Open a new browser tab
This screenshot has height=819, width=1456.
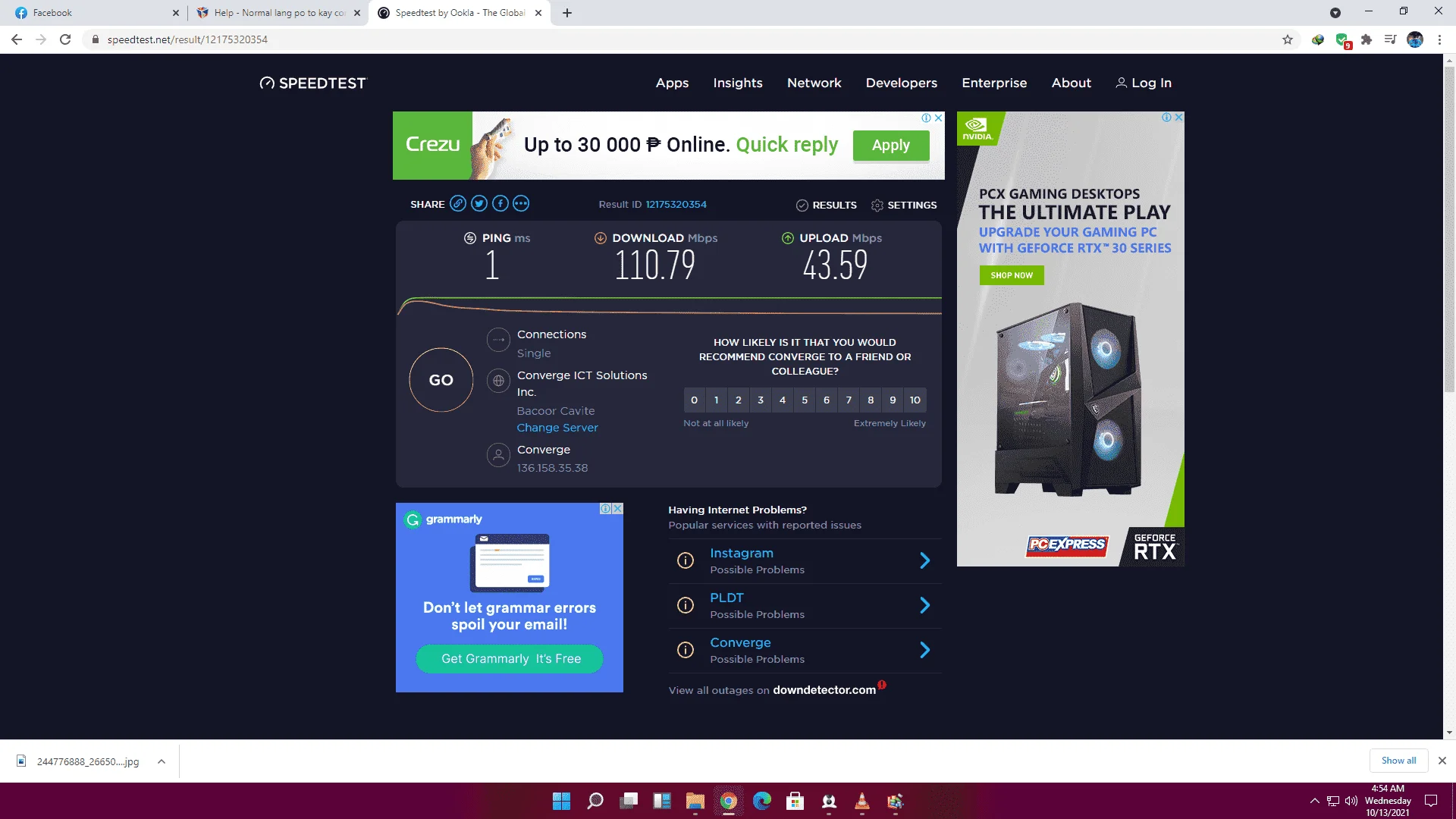pos(567,13)
